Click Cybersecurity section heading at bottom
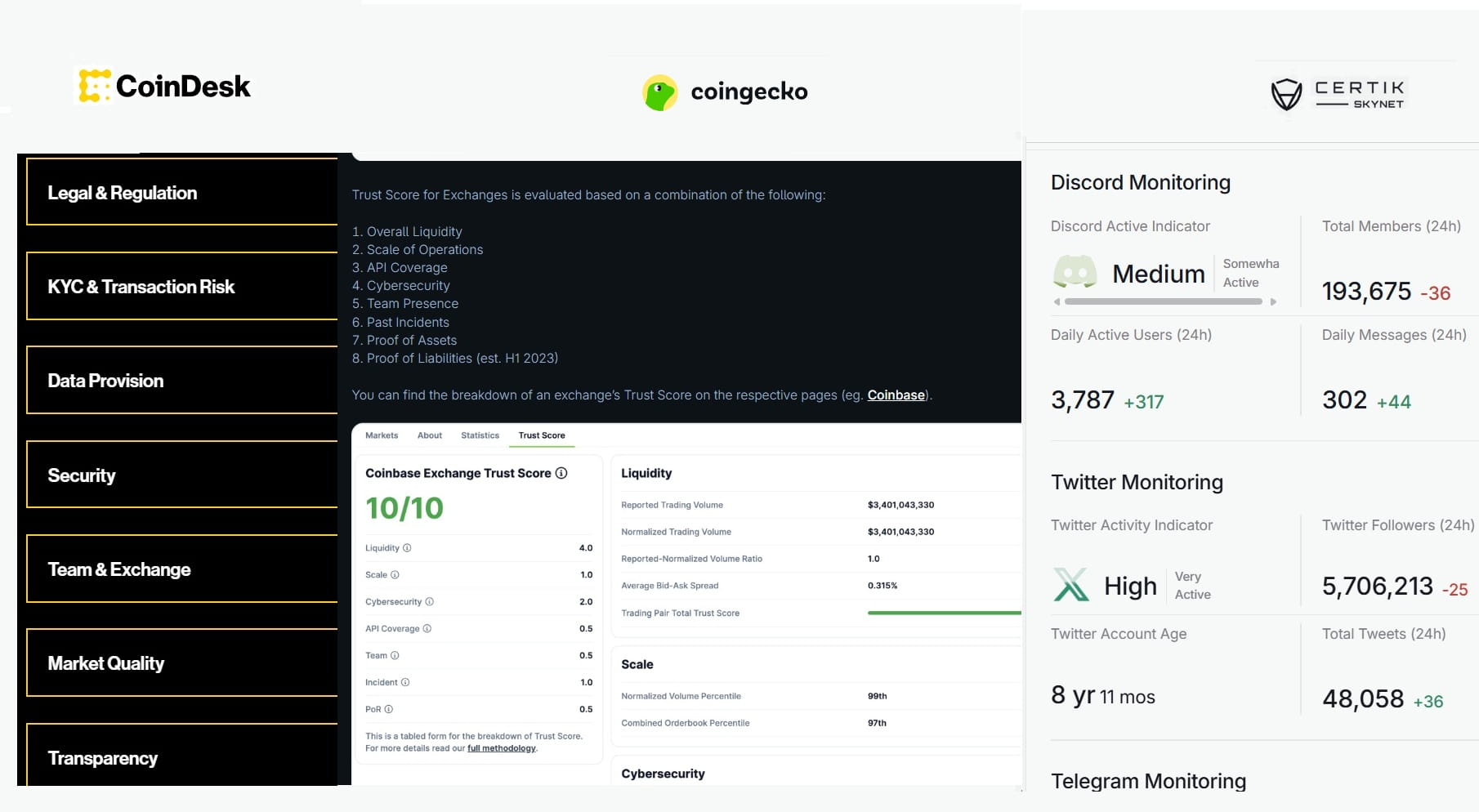 tap(663, 774)
